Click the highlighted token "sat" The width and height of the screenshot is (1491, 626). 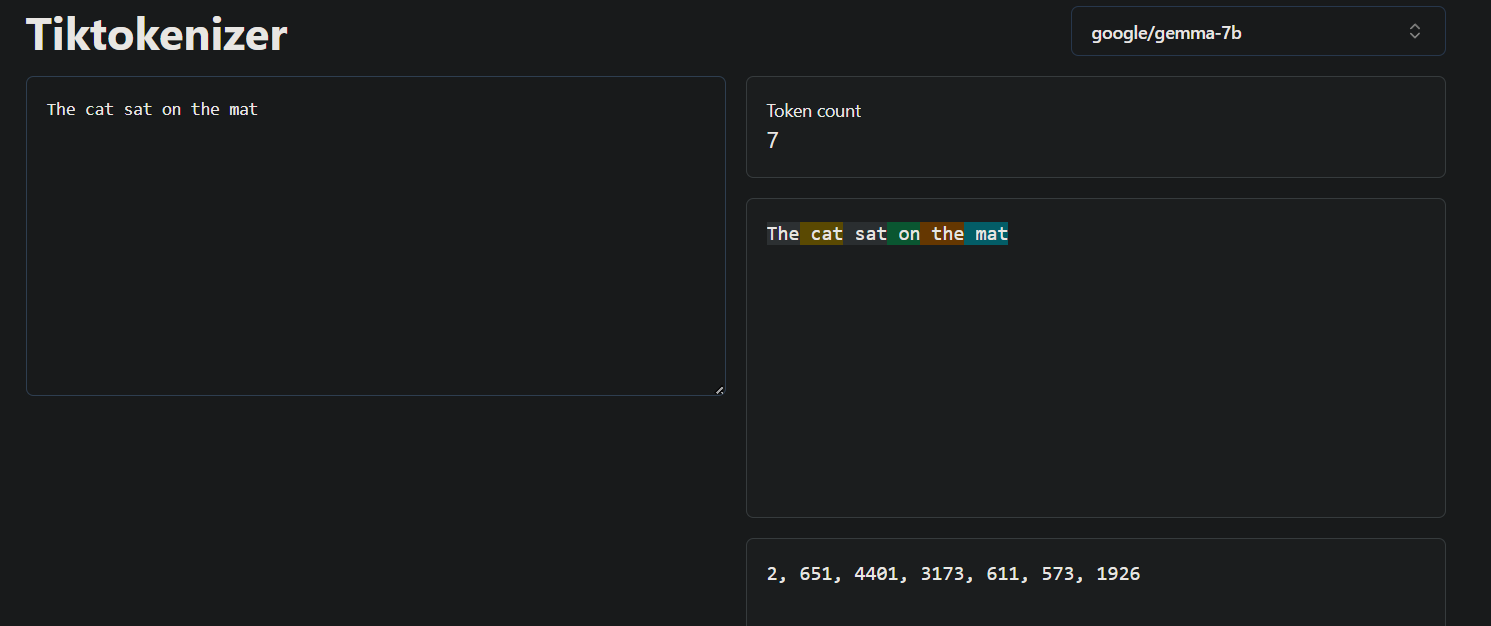tap(866, 234)
